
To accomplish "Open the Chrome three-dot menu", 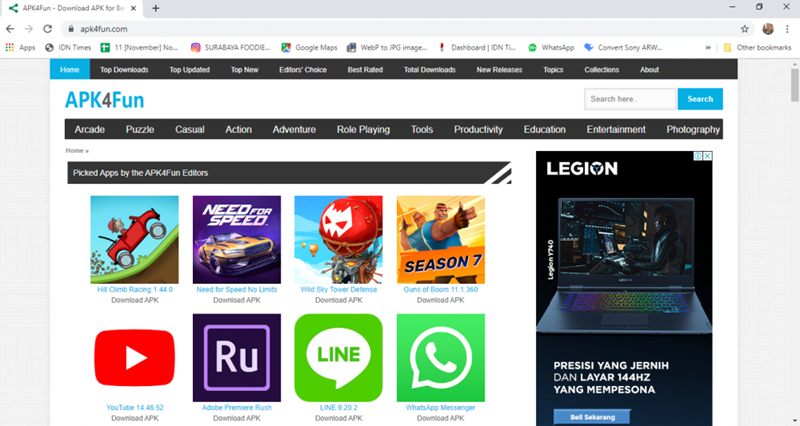I will tap(788, 29).
